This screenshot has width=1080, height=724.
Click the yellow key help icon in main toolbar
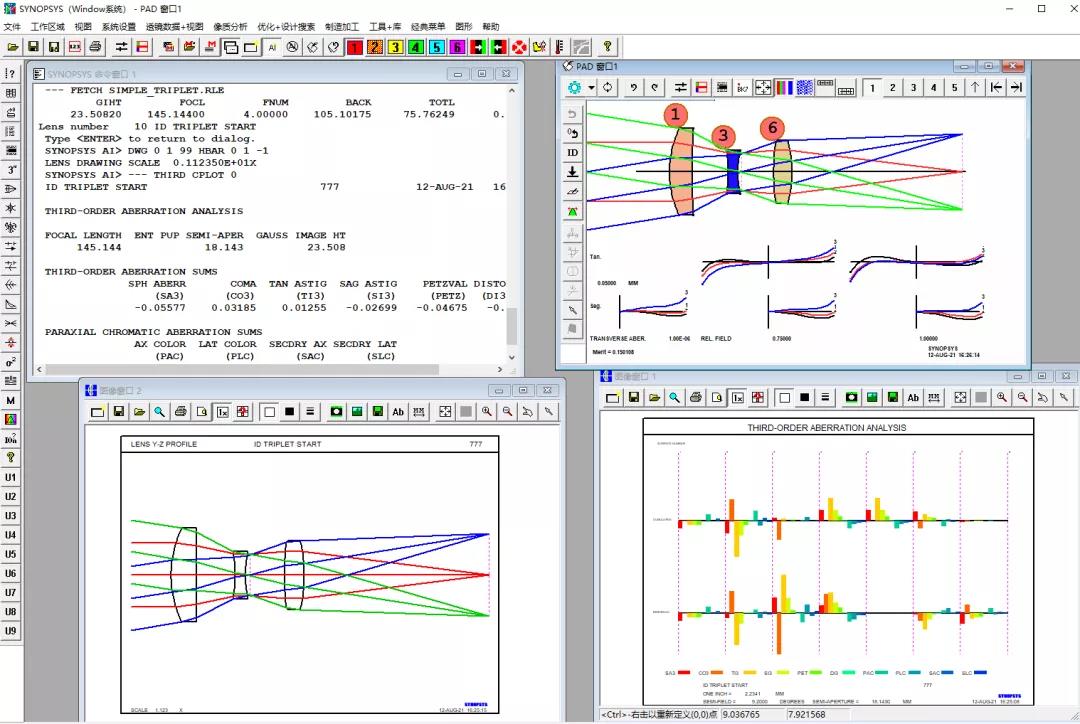click(x=607, y=47)
